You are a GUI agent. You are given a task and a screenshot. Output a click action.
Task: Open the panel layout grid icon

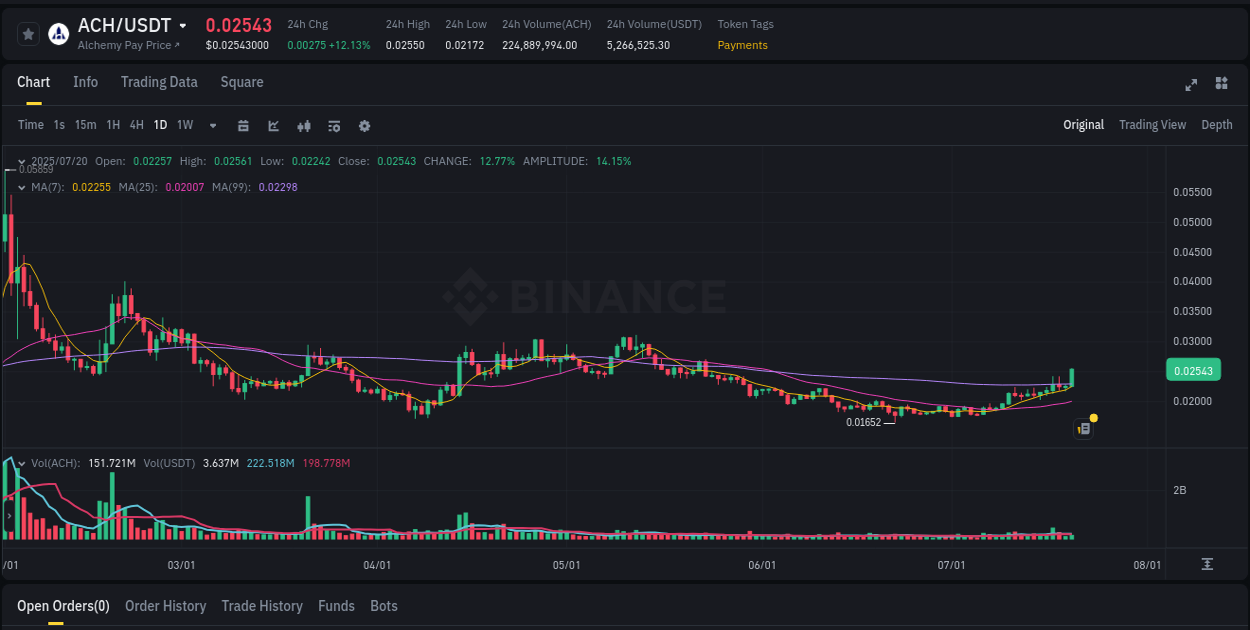[1221, 85]
